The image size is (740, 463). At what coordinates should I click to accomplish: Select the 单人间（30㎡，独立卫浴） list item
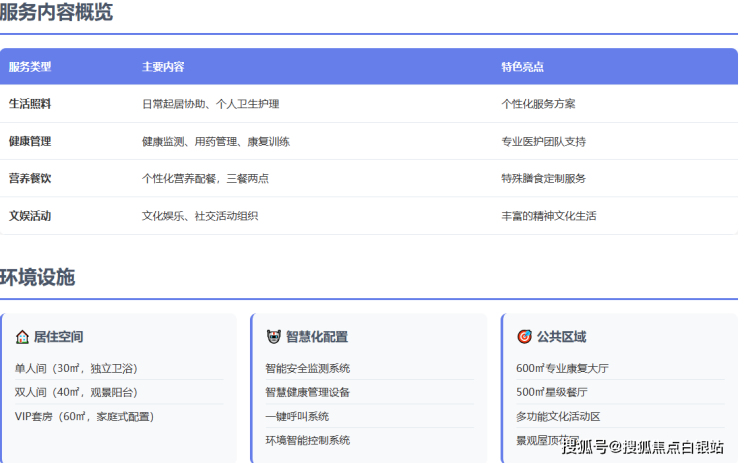point(76,369)
